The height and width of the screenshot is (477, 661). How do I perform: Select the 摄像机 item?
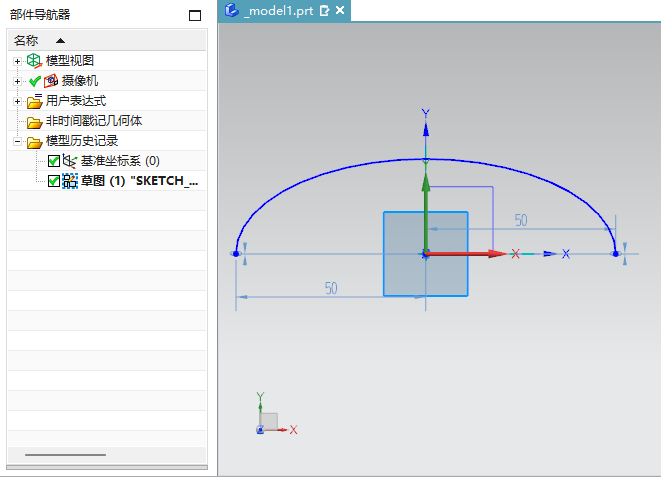point(80,80)
